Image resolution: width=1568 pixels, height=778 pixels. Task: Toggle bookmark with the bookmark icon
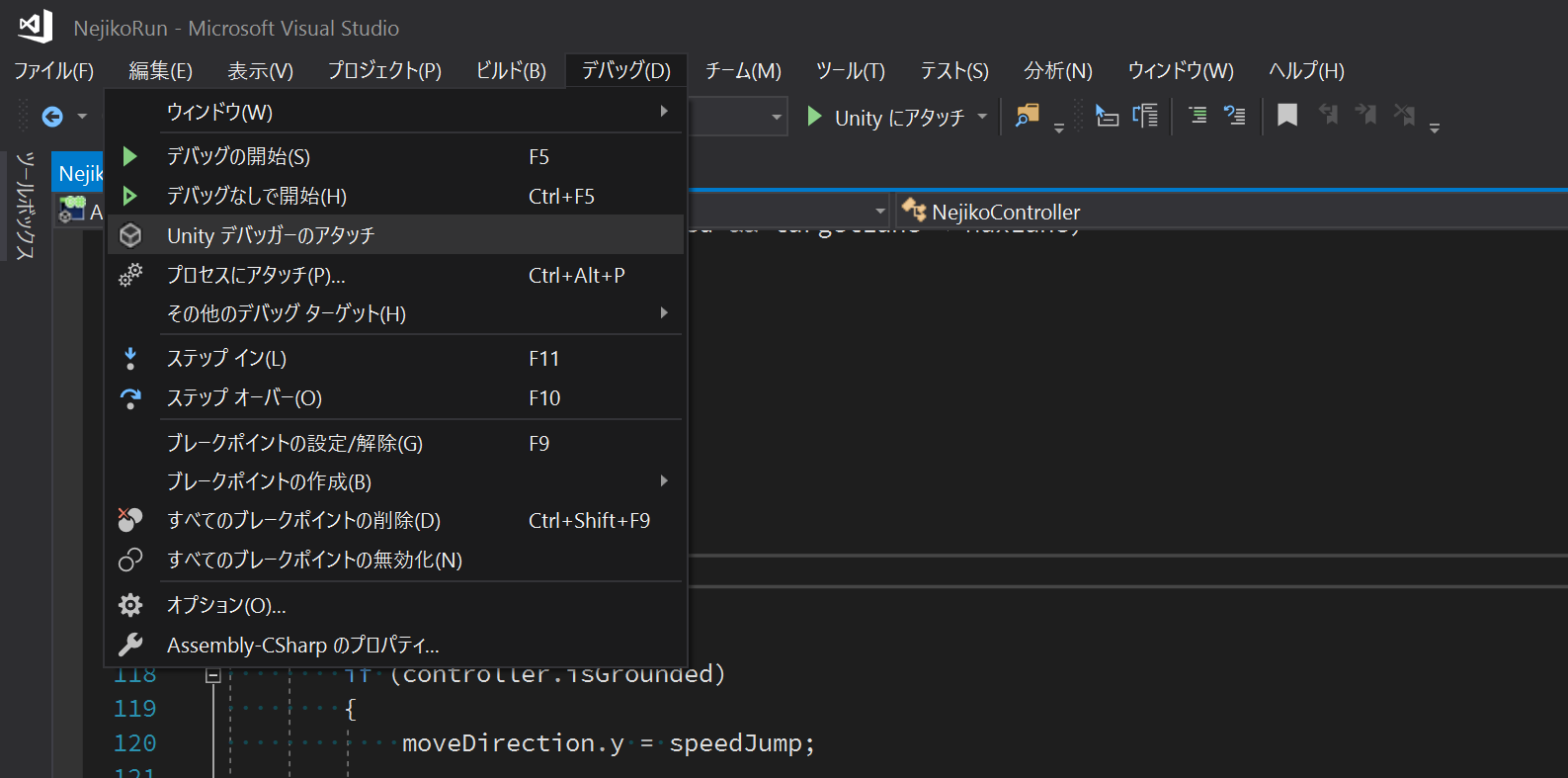point(1287,116)
